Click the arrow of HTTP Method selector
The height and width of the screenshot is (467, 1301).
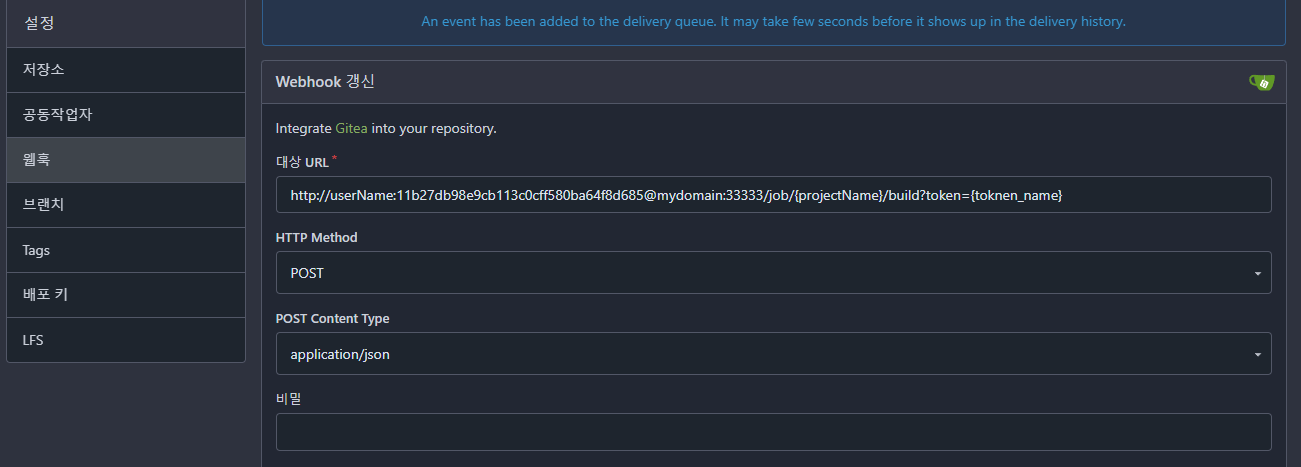click(1256, 273)
